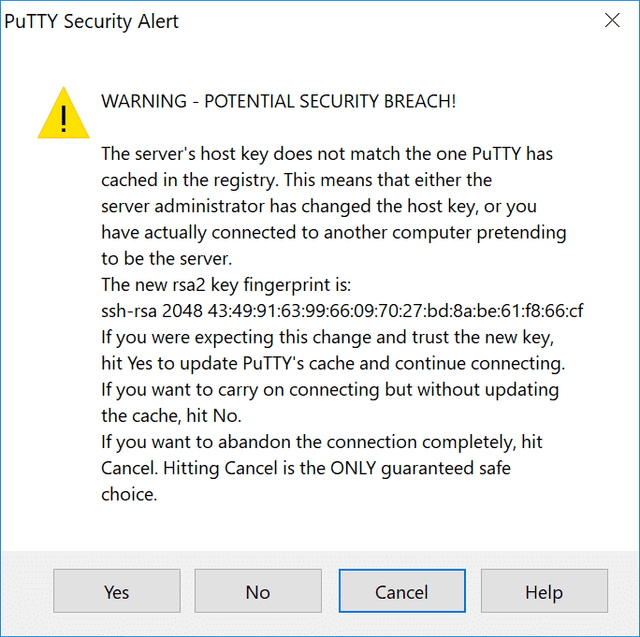Choose No to connect without caching
This screenshot has width=640, height=637.
pyautogui.click(x=258, y=592)
